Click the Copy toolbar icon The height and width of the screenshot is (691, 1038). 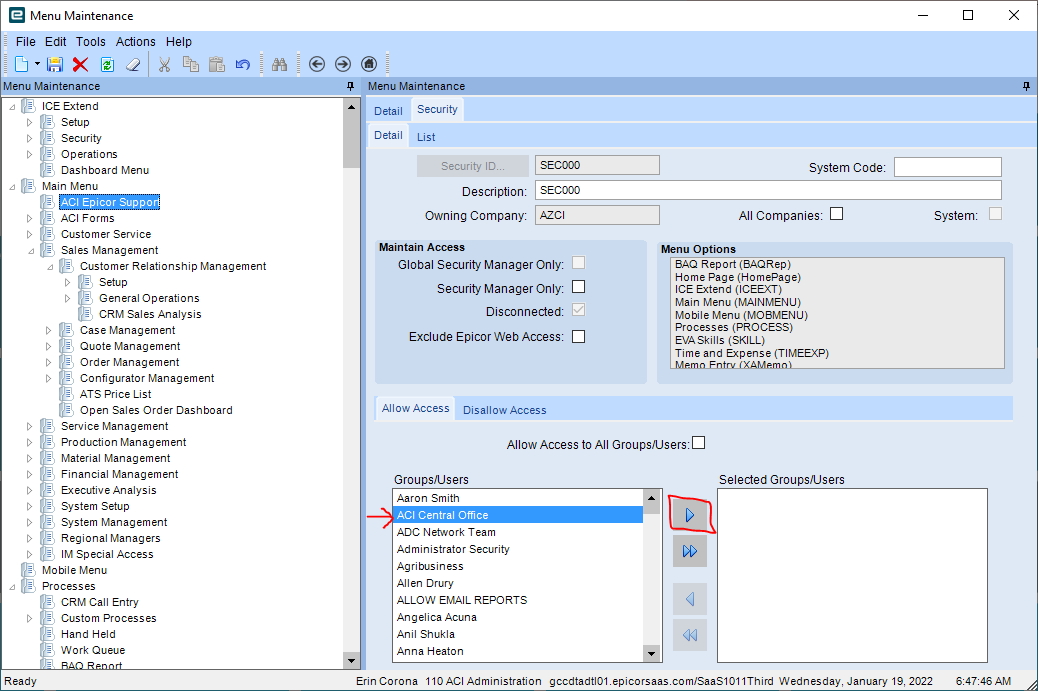pyautogui.click(x=191, y=64)
